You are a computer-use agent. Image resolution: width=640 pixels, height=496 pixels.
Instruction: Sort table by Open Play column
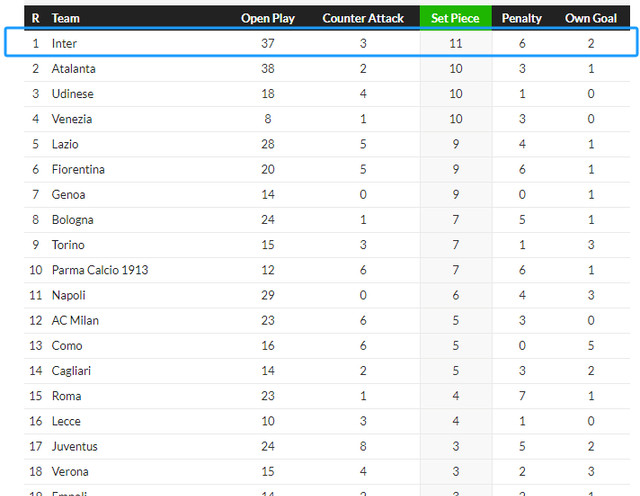coord(267,18)
